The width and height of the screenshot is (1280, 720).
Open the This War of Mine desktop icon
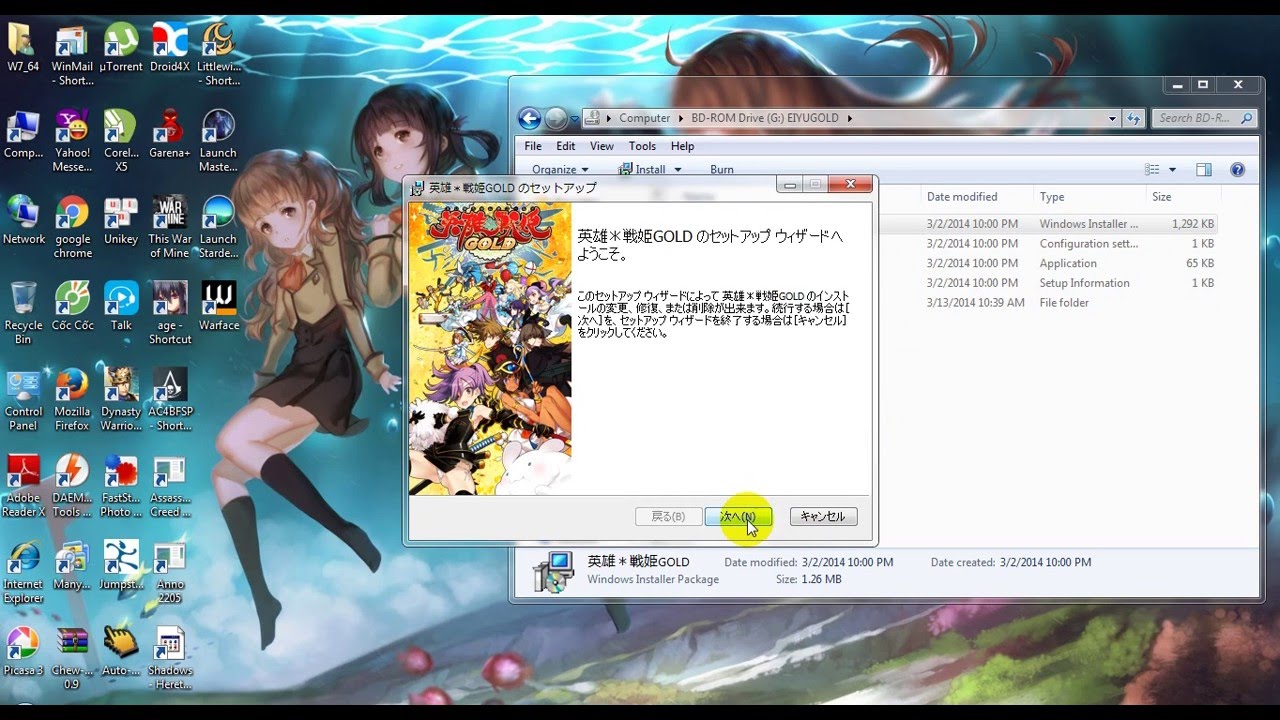(x=170, y=228)
